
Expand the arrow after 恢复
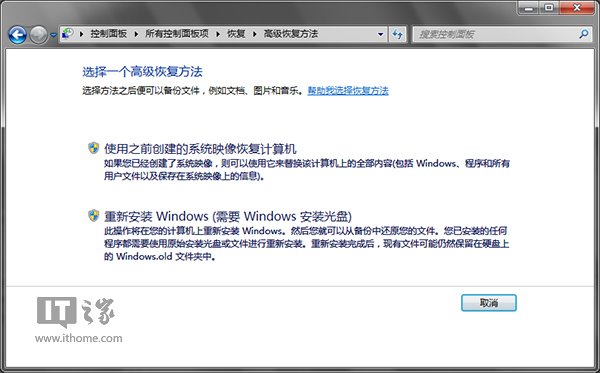point(254,34)
